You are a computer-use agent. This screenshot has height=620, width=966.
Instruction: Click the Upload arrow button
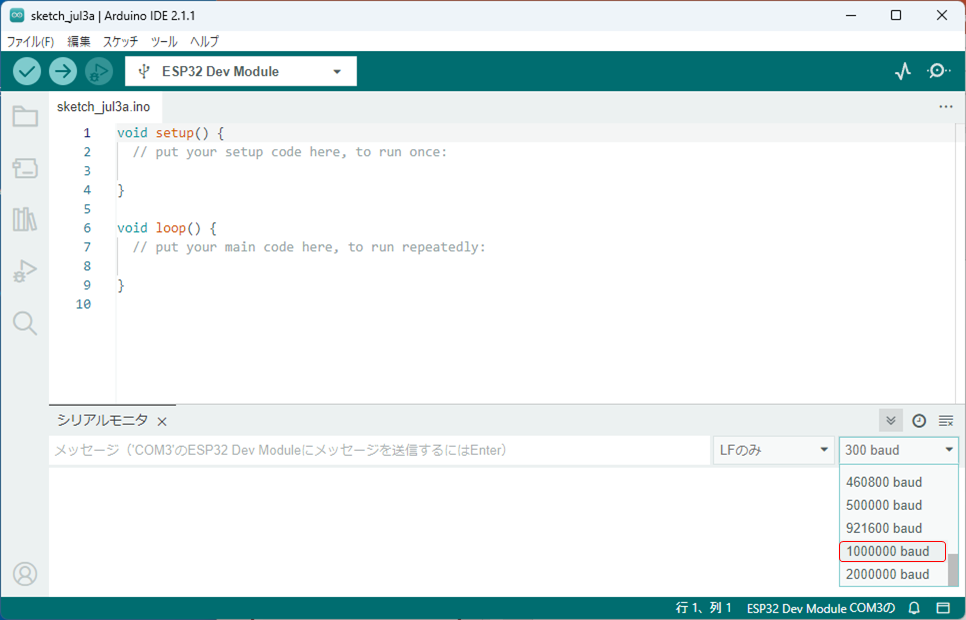tap(63, 71)
